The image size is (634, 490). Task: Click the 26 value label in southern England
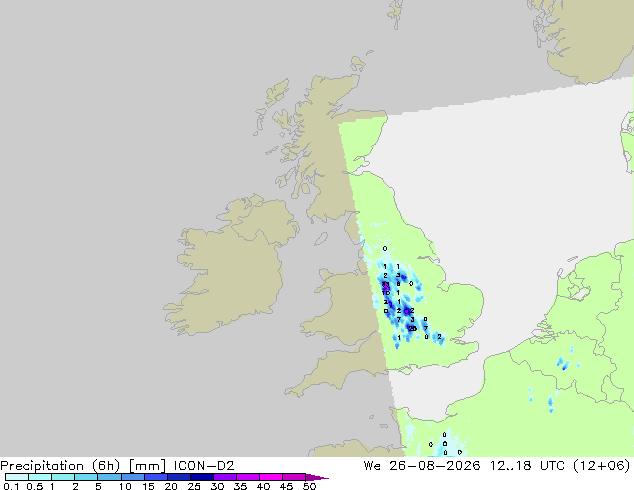coord(412,328)
